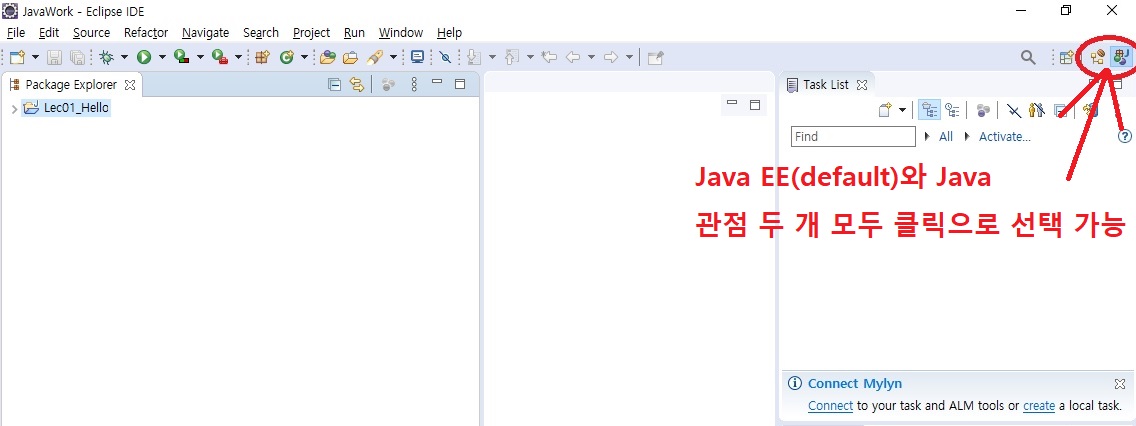The height and width of the screenshot is (426, 1136).
Task: Click the Forward navigation arrow icon
Action: coord(611,57)
